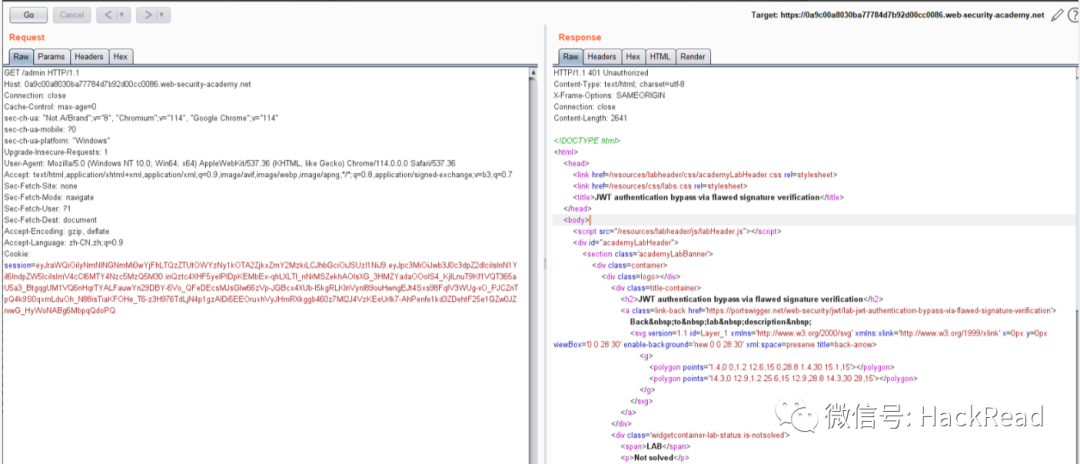The image size is (1080, 464).
Task: Switch to the Response Hex tab
Action: [633, 56]
